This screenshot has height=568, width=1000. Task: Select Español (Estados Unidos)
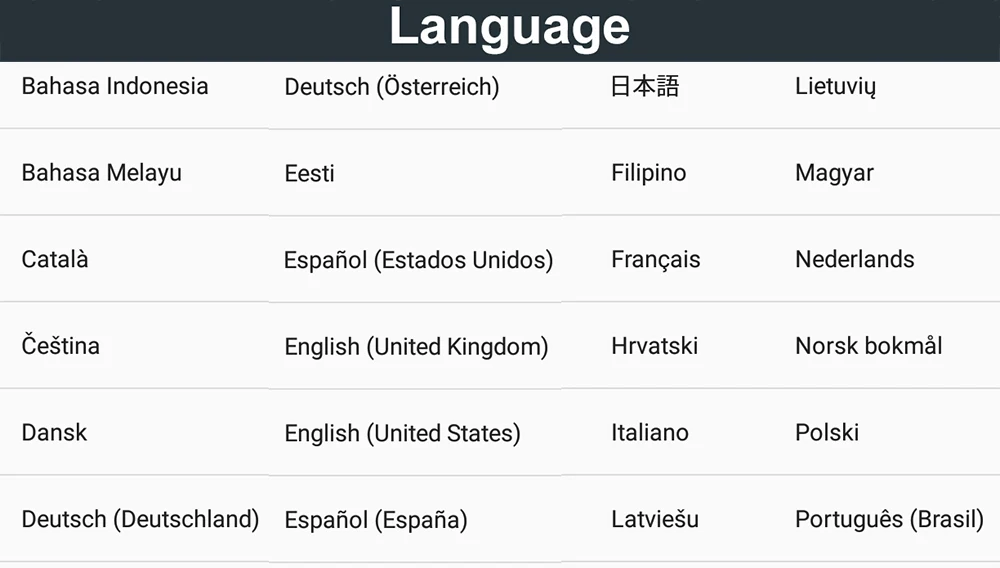pos(418,260)
